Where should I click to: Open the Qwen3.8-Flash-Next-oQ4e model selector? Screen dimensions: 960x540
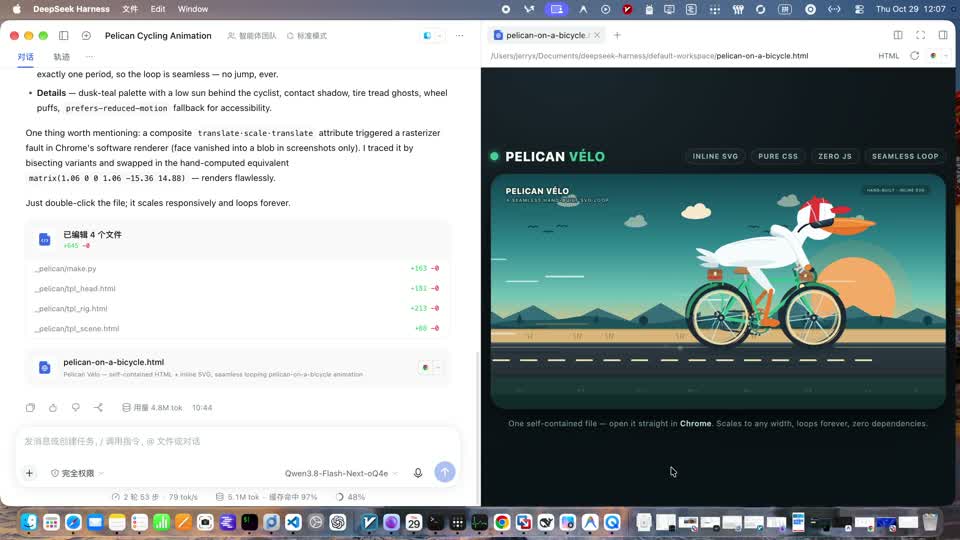pos(341,473)
